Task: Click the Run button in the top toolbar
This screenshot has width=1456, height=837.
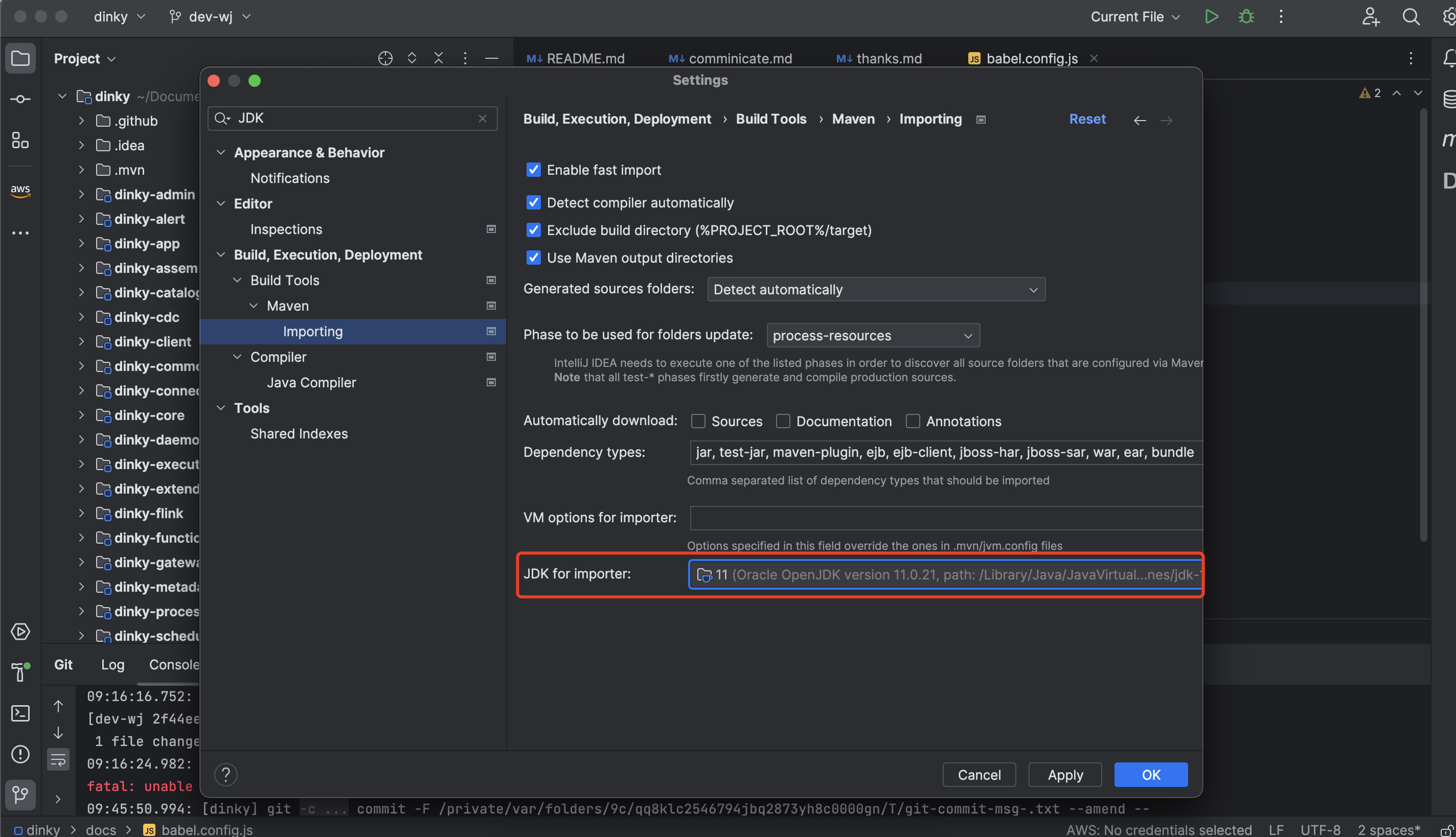Action: pyautogui.click(x=1211, y=17)
